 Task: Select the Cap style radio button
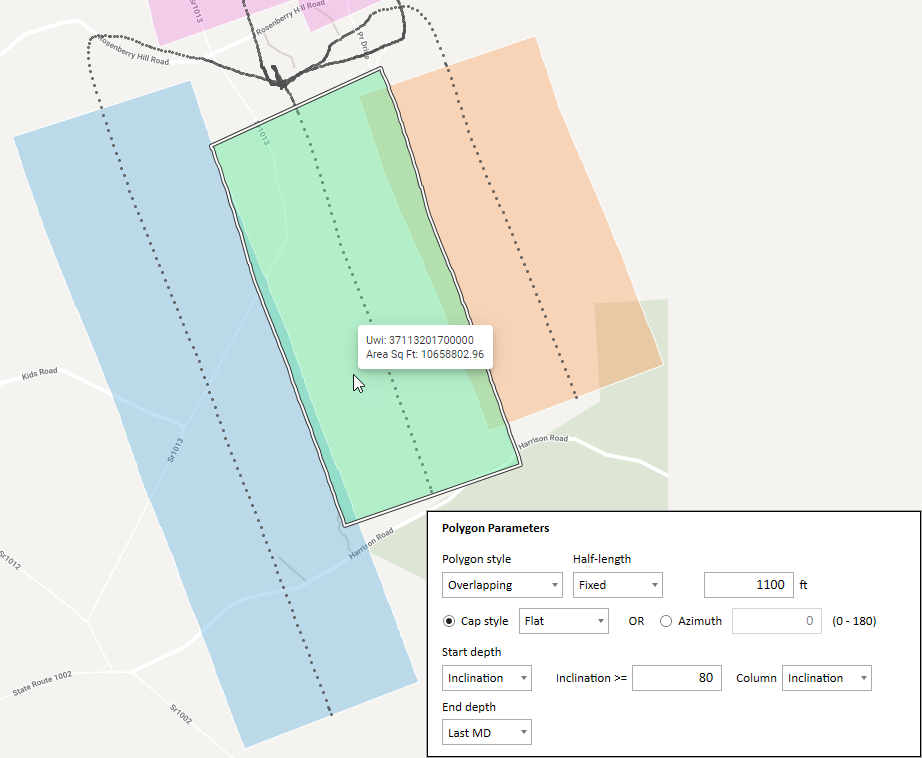pos(448,621)
